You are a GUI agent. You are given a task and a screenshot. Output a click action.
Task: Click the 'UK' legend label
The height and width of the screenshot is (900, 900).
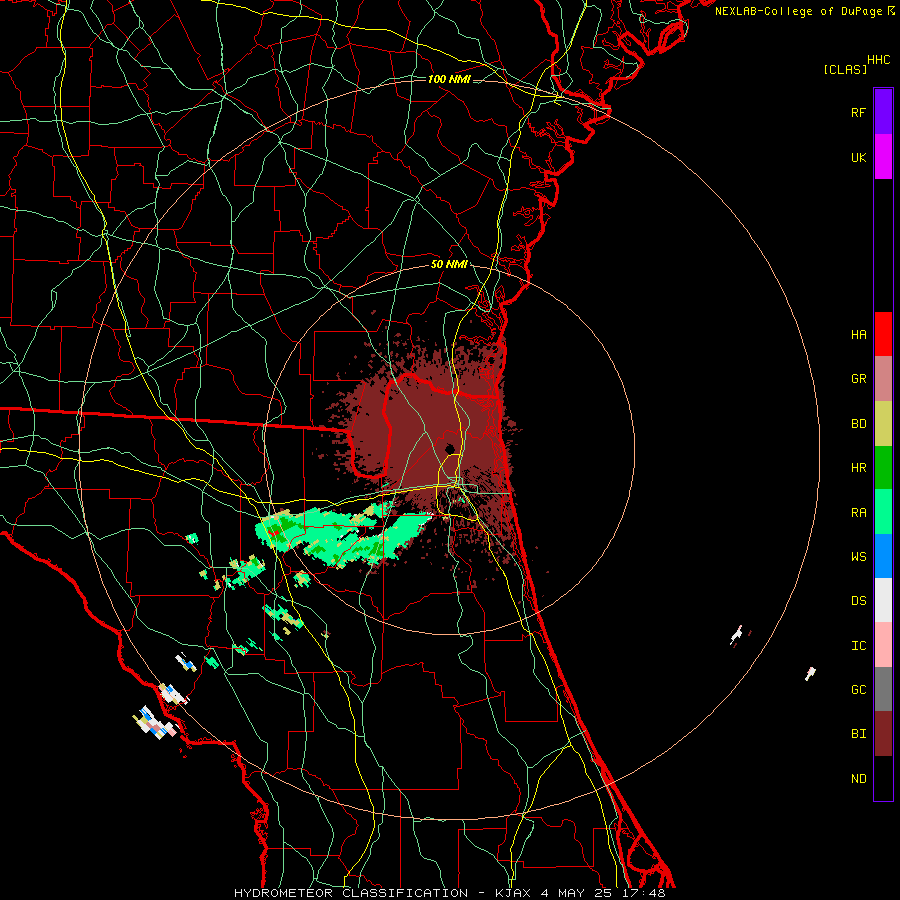point(858,157)
